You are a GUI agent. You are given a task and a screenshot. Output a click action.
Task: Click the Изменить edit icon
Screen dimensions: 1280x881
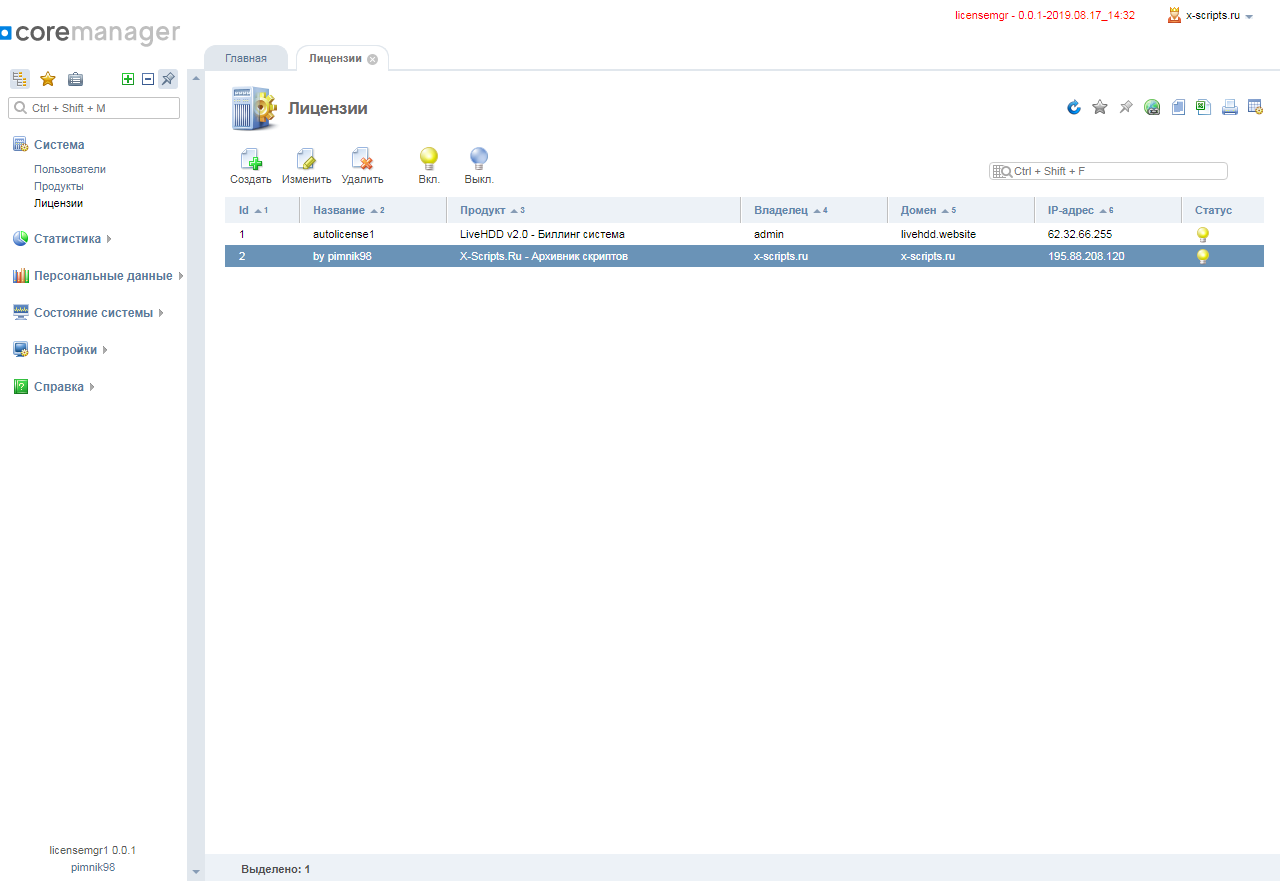(x=306, y=160)
